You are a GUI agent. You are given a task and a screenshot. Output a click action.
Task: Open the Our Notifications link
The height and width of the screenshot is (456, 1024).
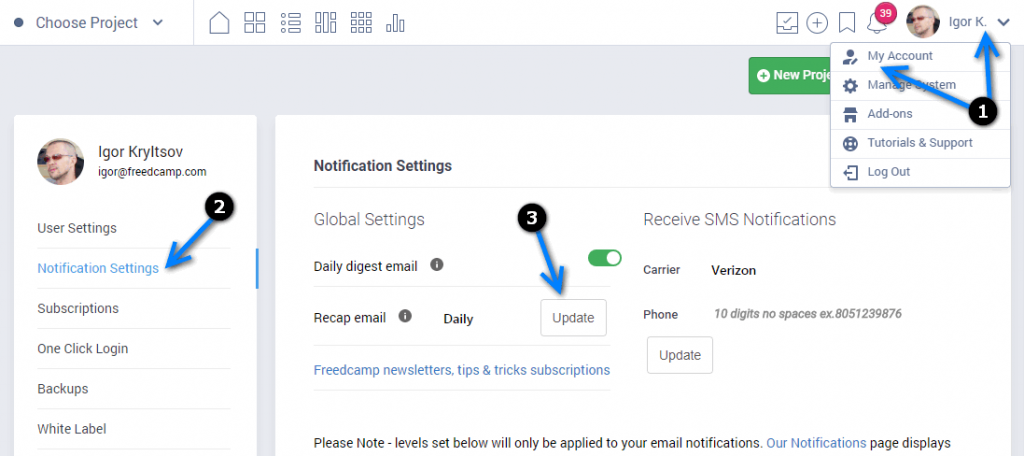(816, 442)
